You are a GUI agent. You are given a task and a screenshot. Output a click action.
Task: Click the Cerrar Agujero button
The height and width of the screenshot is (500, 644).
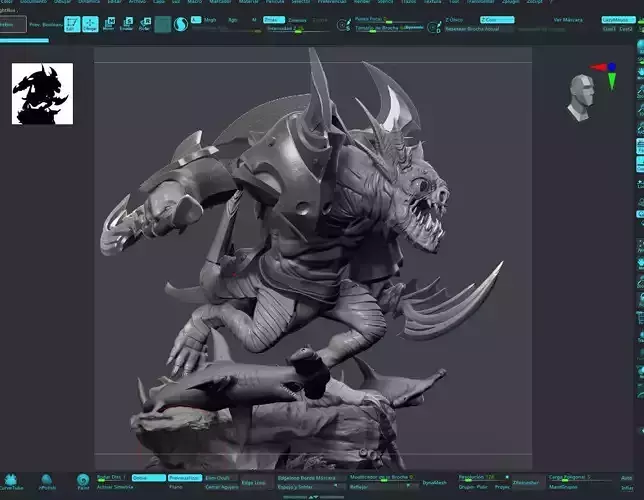tap(221, 487)
